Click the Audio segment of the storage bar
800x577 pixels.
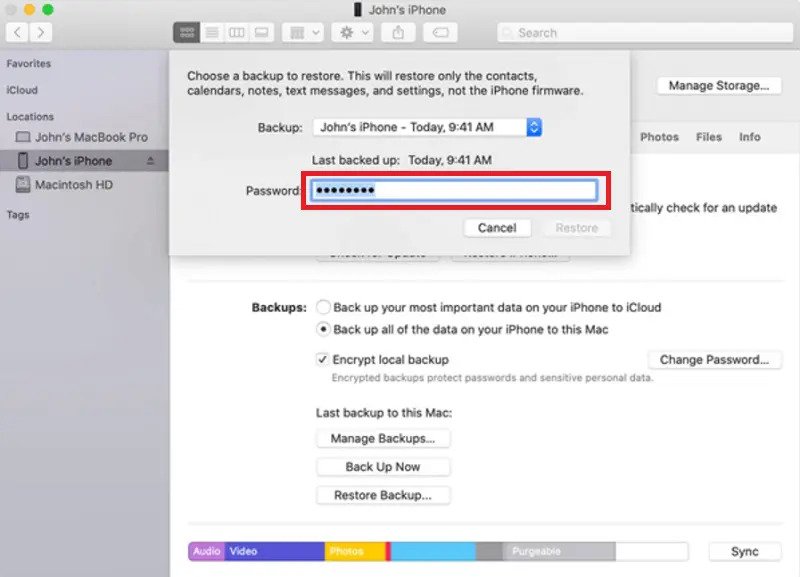pos(207,551)
